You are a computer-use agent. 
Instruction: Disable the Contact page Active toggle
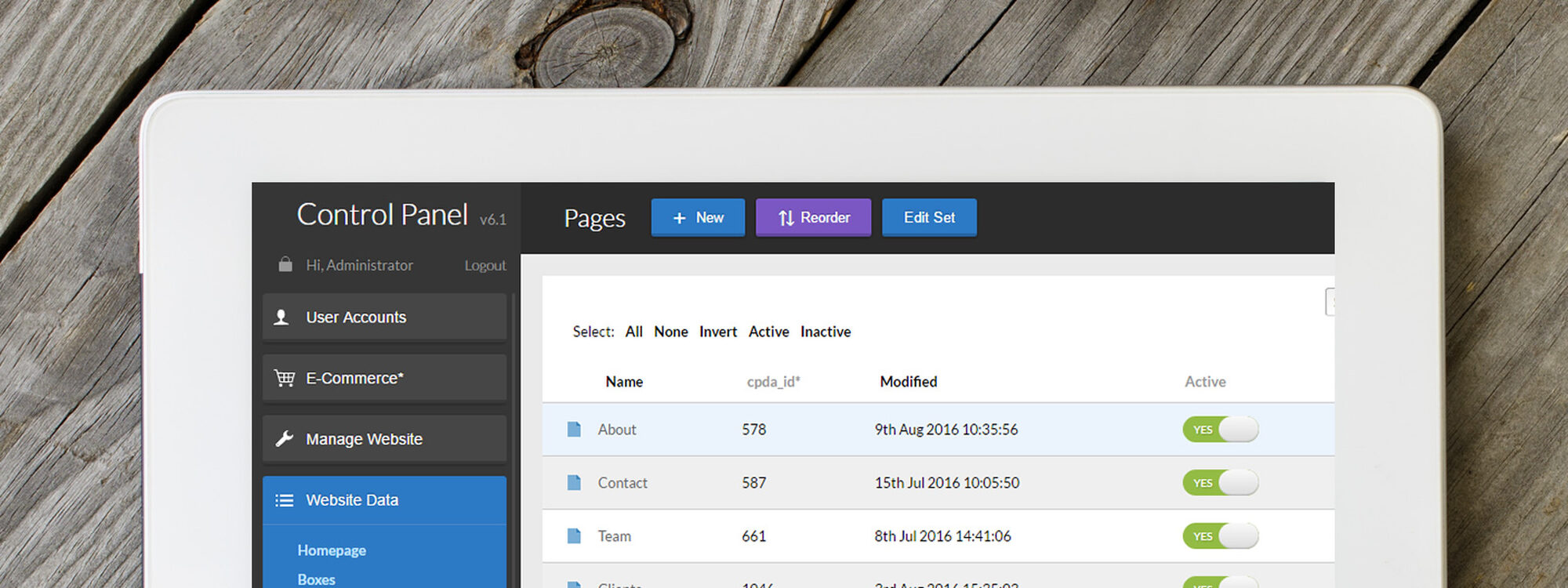click(1220, 483)
